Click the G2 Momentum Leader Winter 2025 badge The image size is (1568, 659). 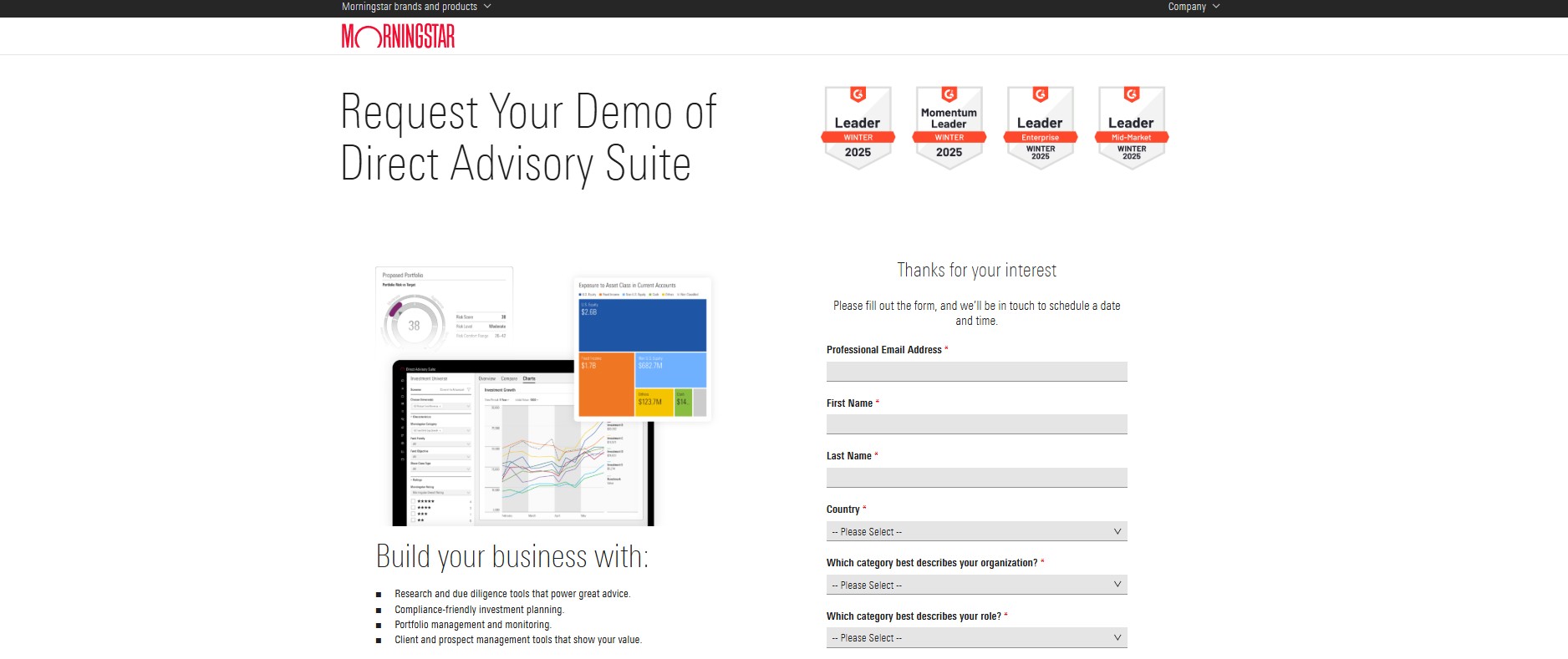tap(949, 128)
